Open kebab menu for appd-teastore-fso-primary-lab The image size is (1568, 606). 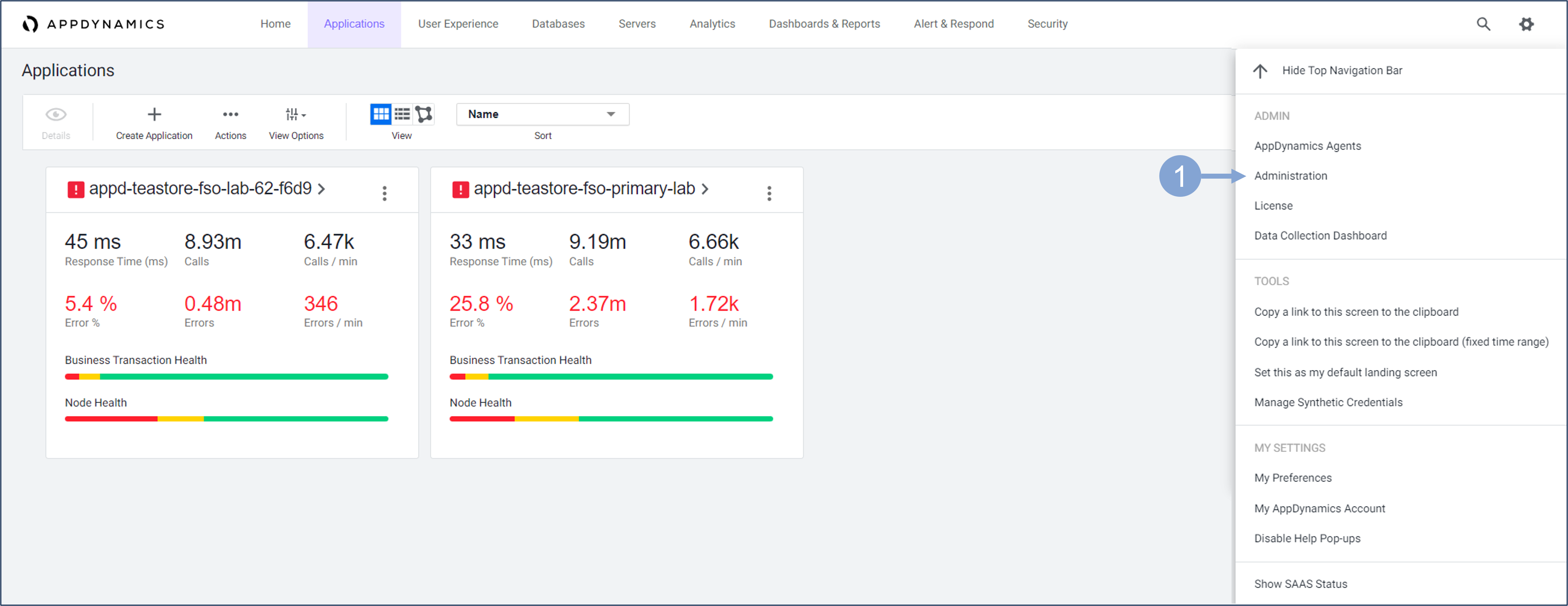[769, 193]
